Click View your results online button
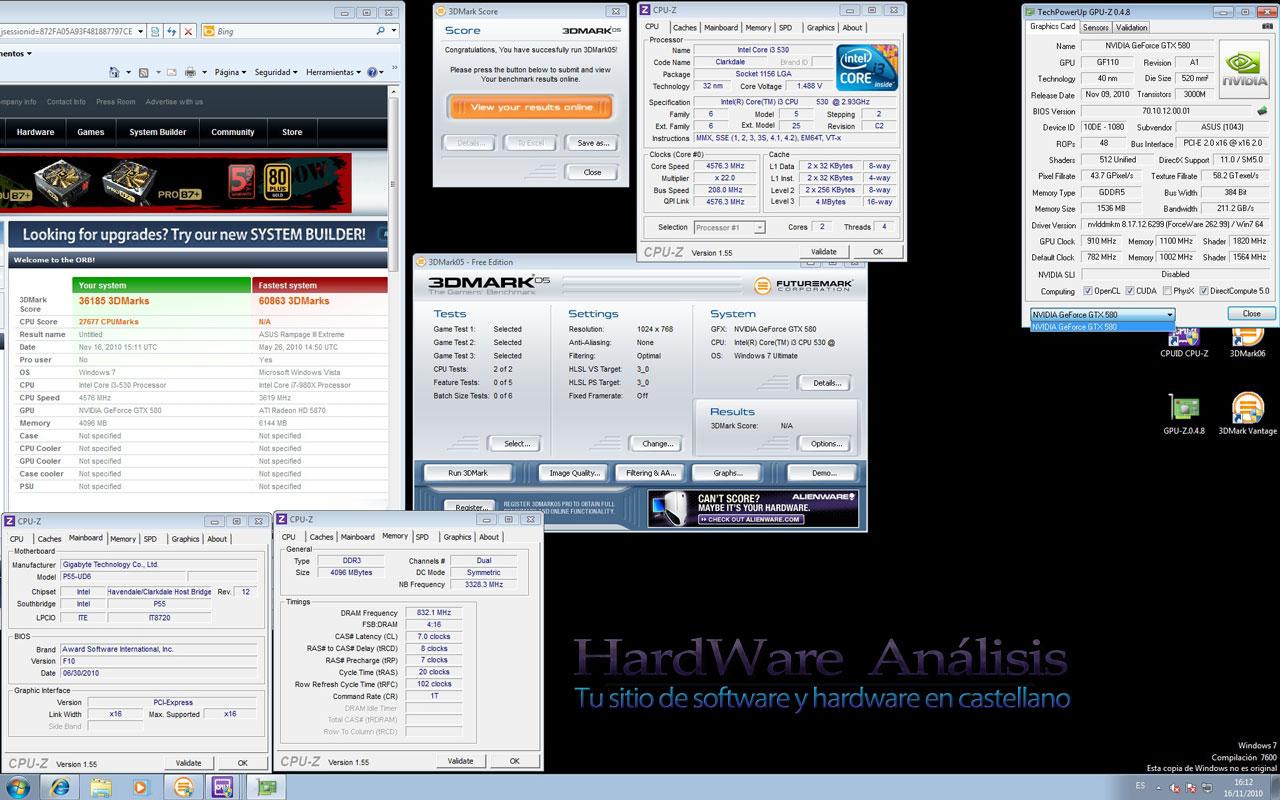 [x=529, y=107]
